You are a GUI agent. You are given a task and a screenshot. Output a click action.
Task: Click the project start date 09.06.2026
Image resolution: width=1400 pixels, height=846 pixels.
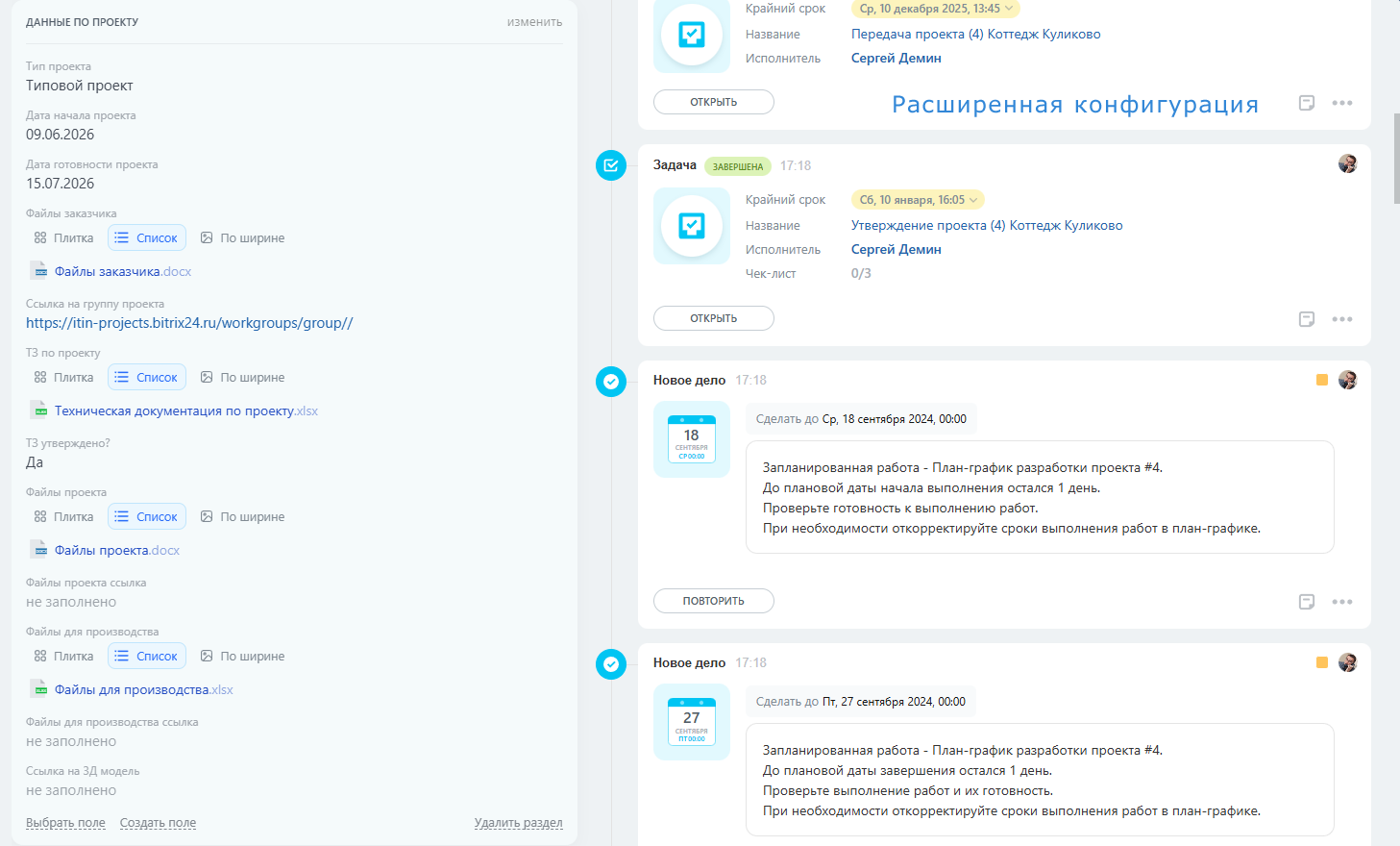(61, 135)
